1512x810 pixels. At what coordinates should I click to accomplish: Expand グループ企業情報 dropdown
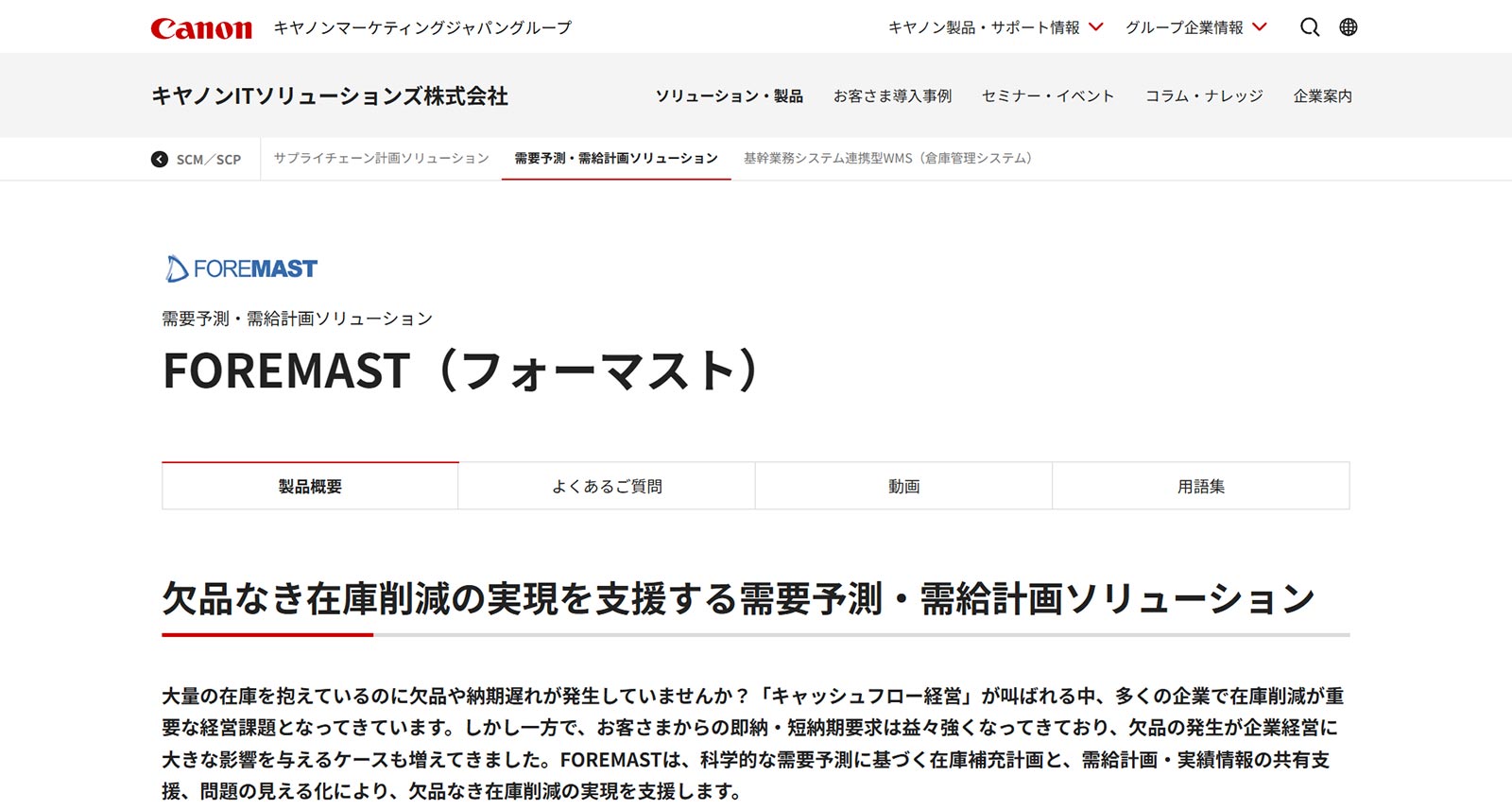pyautogui.click(x=1195, y=27)
